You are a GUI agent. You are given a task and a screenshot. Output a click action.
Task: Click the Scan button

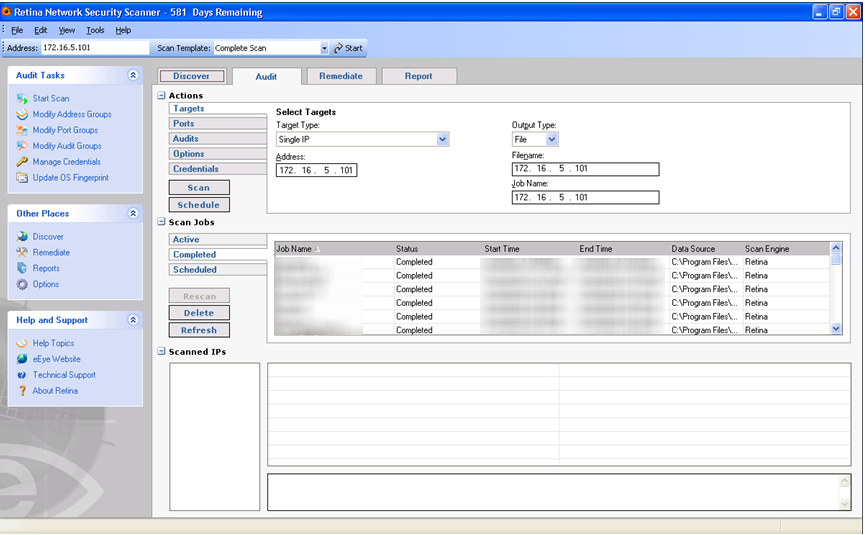(x=199, y=188)
